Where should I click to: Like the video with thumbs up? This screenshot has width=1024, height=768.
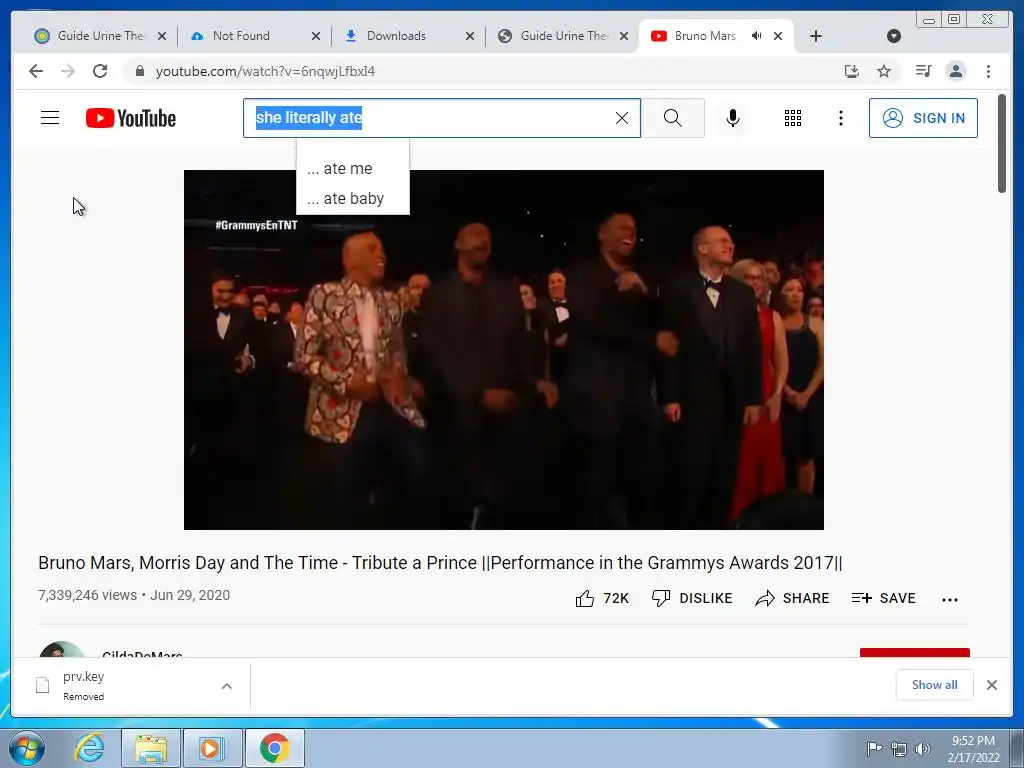602,598
